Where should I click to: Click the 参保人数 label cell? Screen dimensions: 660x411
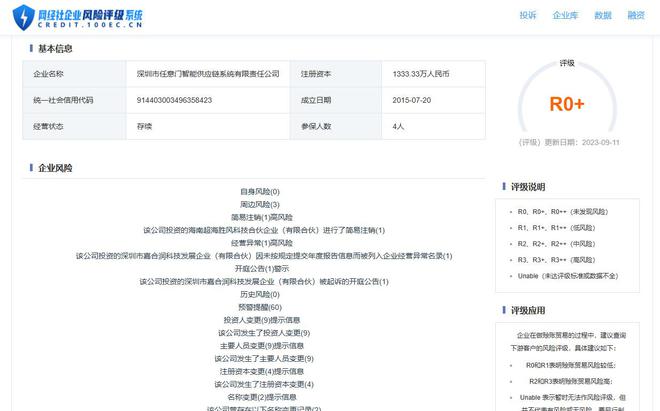click(336, 126)
